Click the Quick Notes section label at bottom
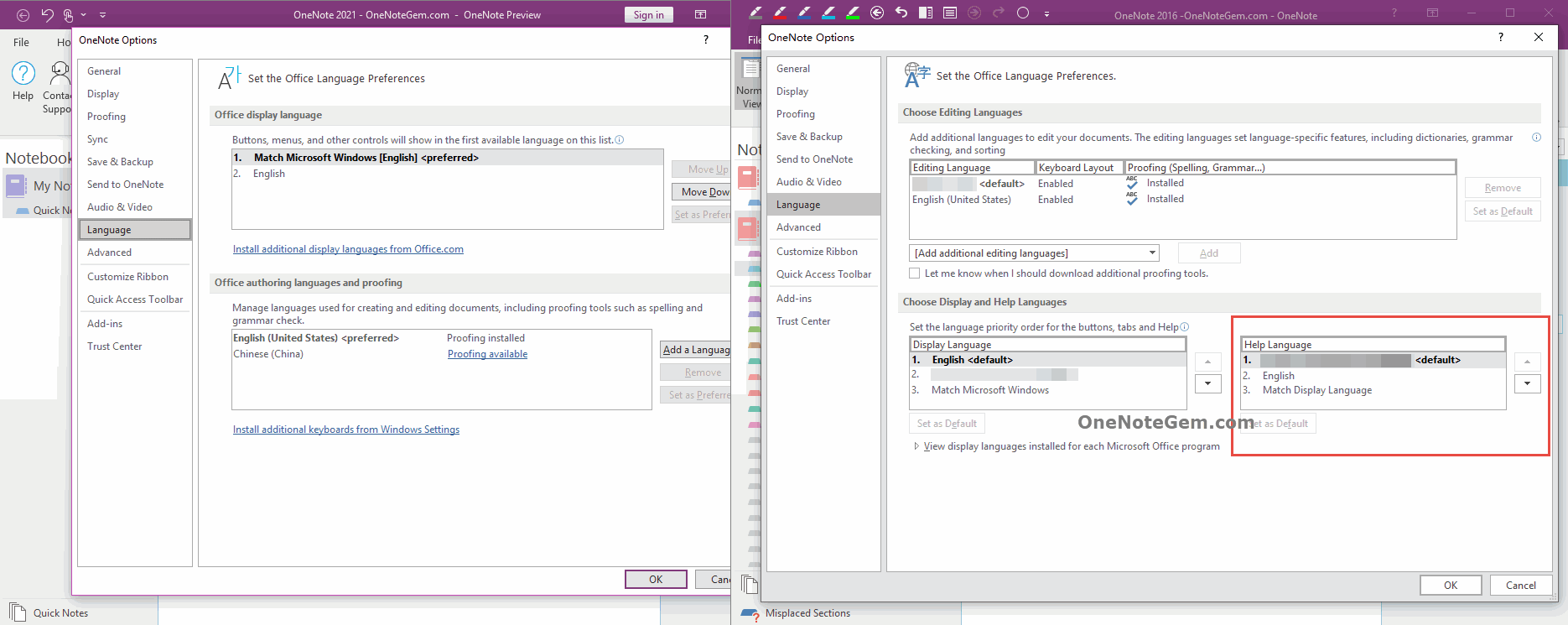 coord(60,613)
